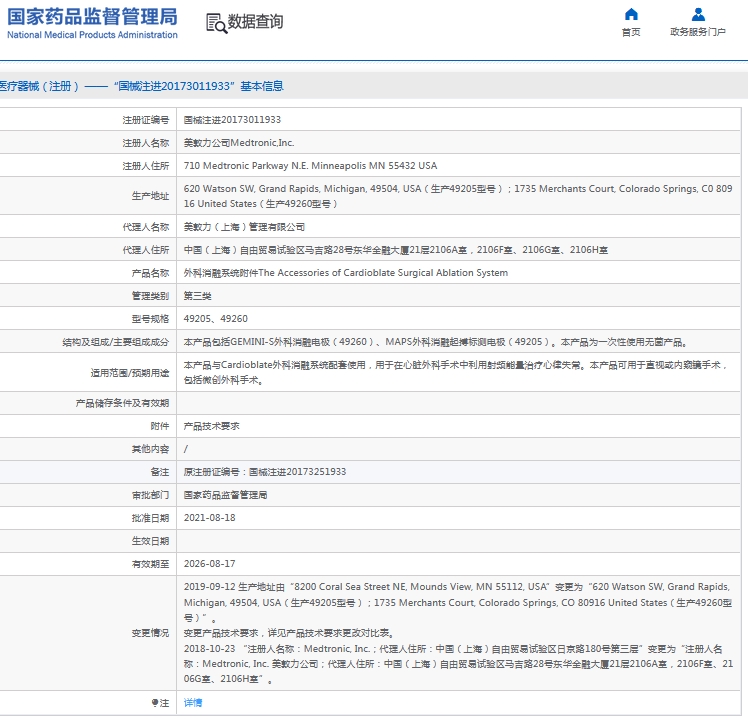Image resolution: width=748 pixels, height=719 pixels.
Task: Click the 型号规格 row label
Action: 150,319
